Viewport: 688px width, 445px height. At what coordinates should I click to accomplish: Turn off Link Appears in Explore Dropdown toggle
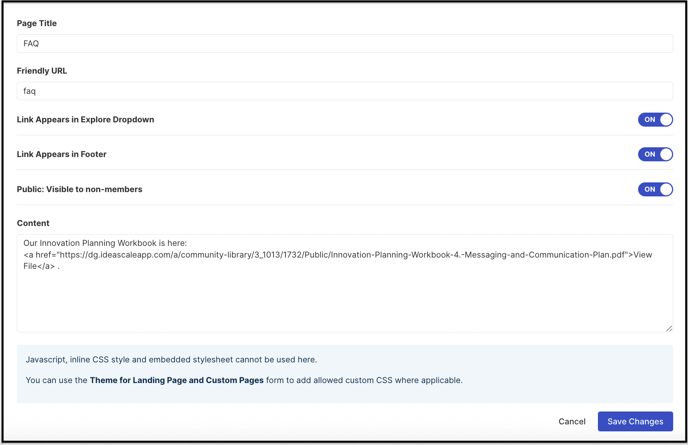(655, 119)
